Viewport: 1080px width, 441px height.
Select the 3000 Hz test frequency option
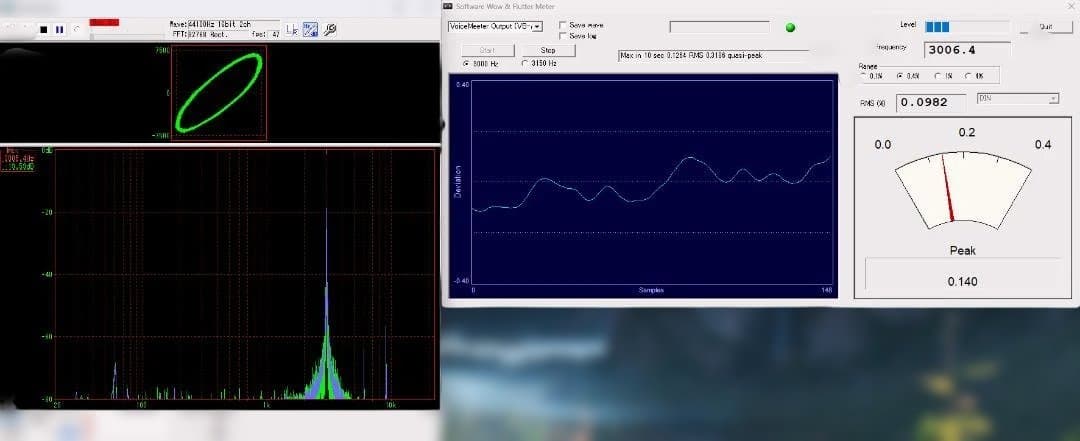[466, 63]
